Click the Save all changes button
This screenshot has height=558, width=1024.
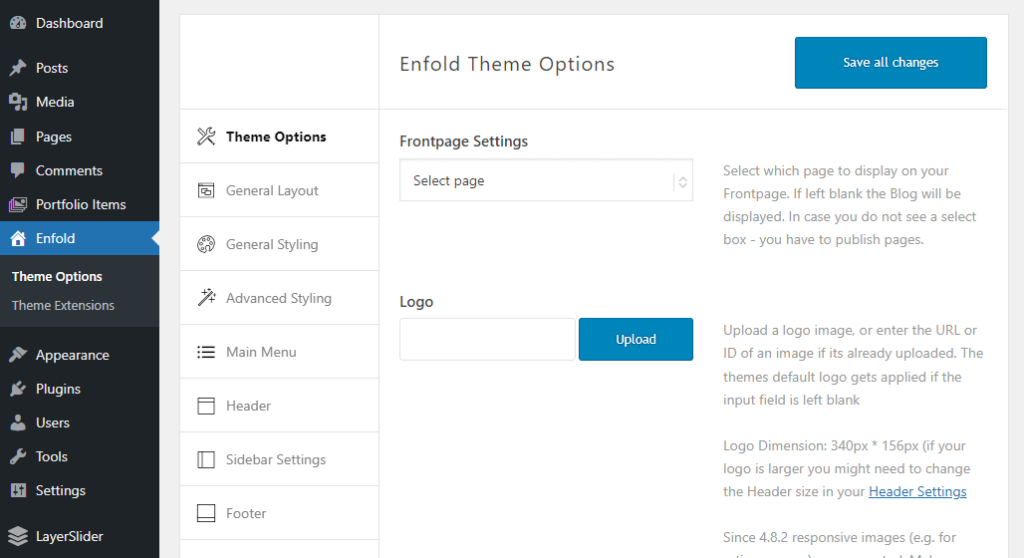891,63
